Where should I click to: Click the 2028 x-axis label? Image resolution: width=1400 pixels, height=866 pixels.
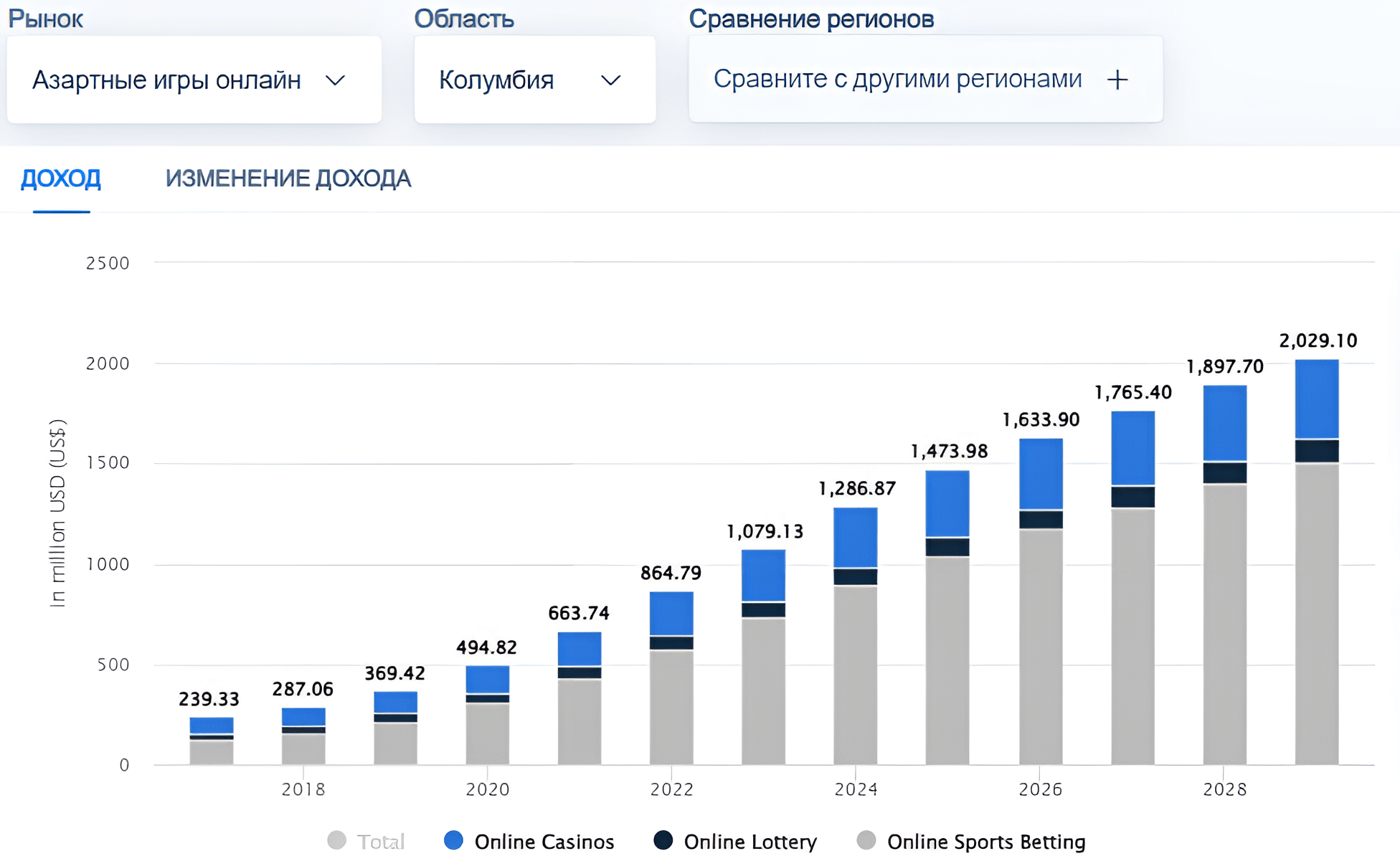1225,789
